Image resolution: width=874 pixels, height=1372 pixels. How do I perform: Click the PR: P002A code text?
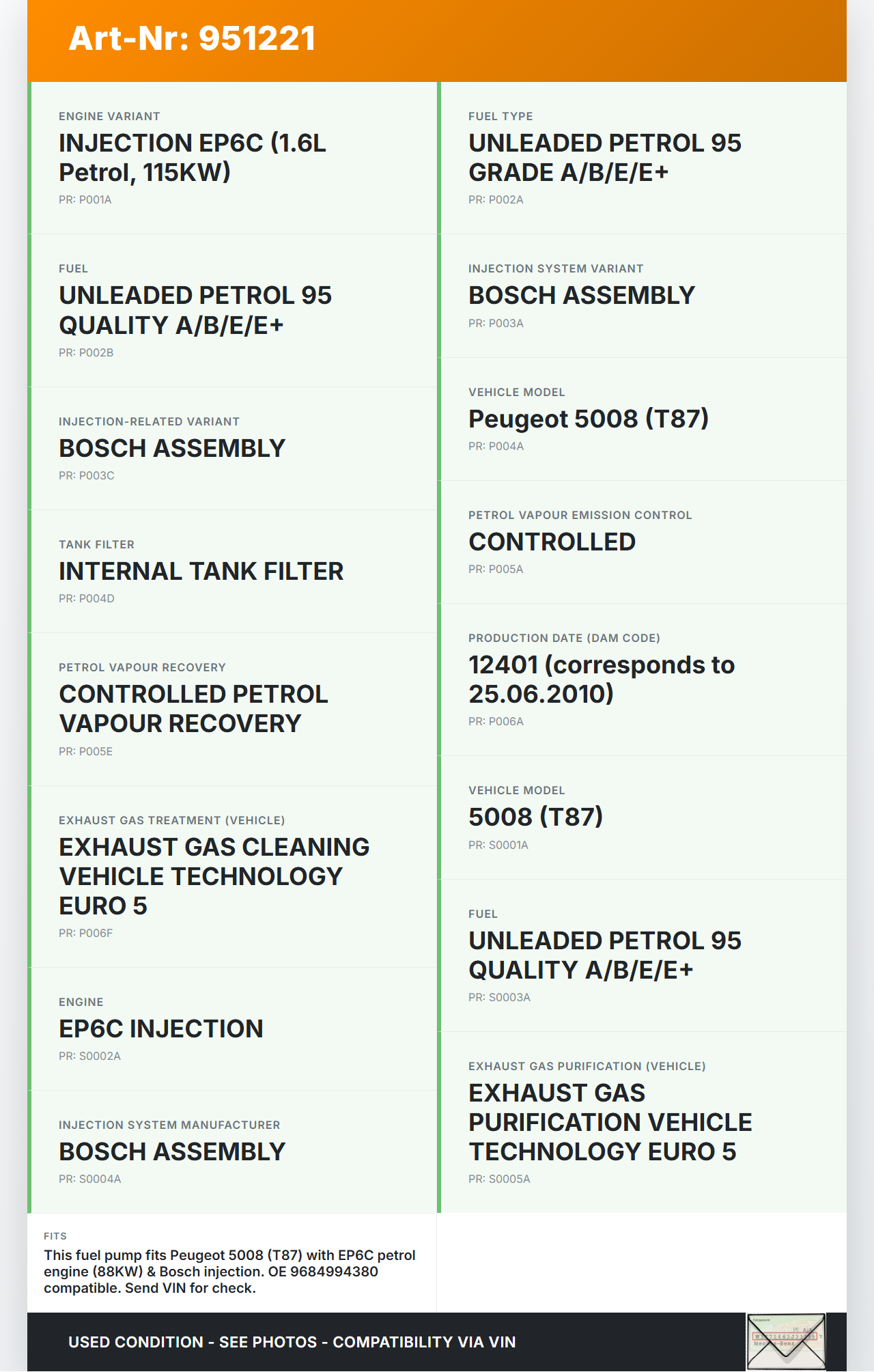[x=496, y=200]
